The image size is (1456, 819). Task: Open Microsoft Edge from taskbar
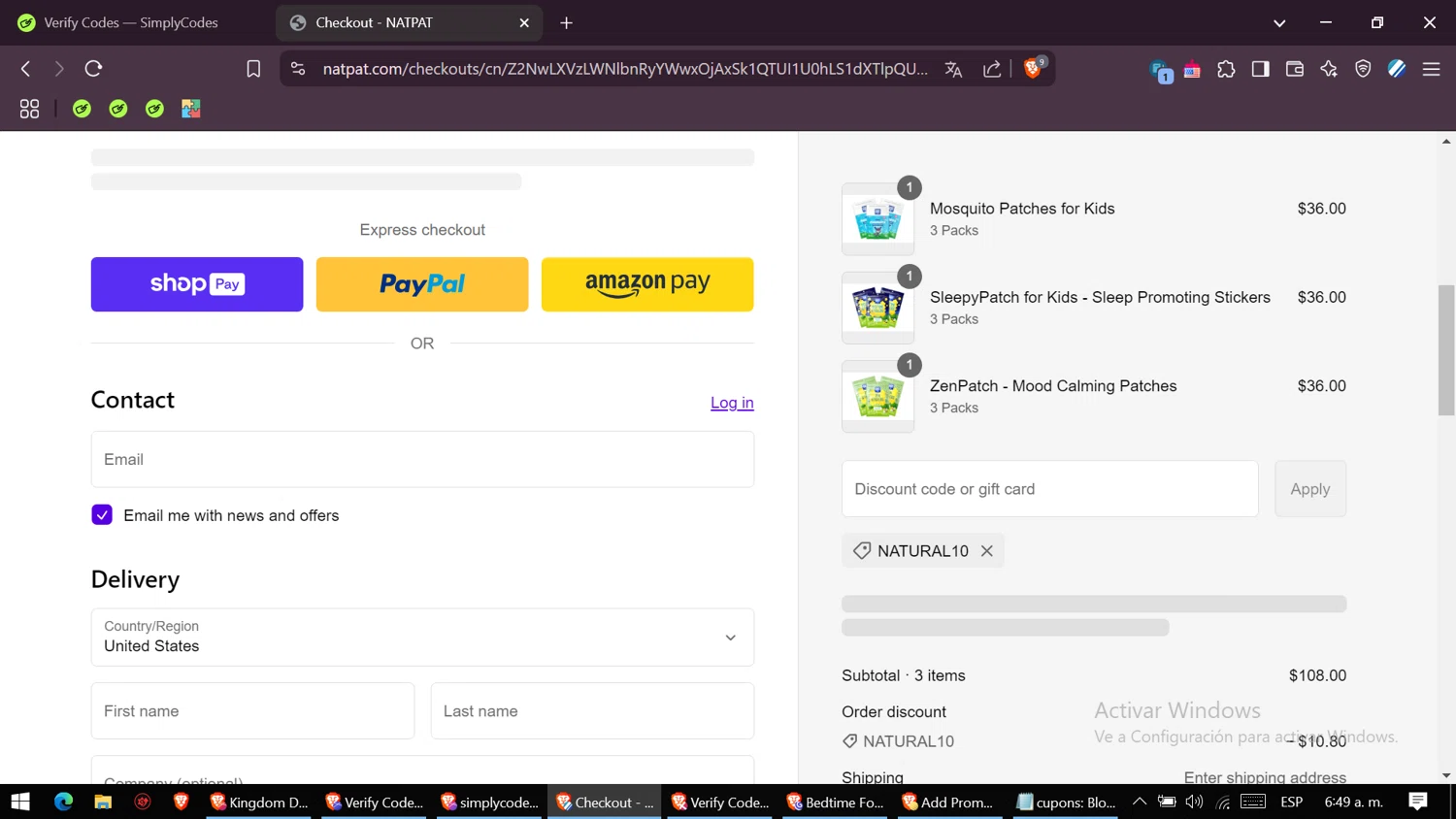[63, 802]
